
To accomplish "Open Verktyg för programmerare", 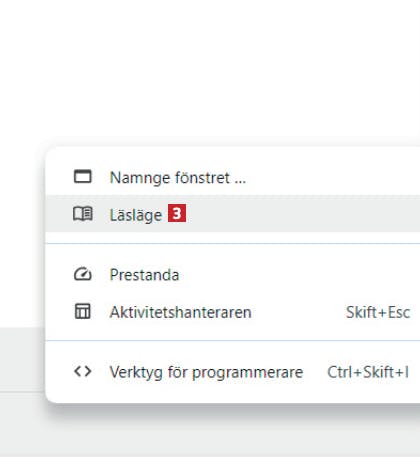I will (233, 372).
